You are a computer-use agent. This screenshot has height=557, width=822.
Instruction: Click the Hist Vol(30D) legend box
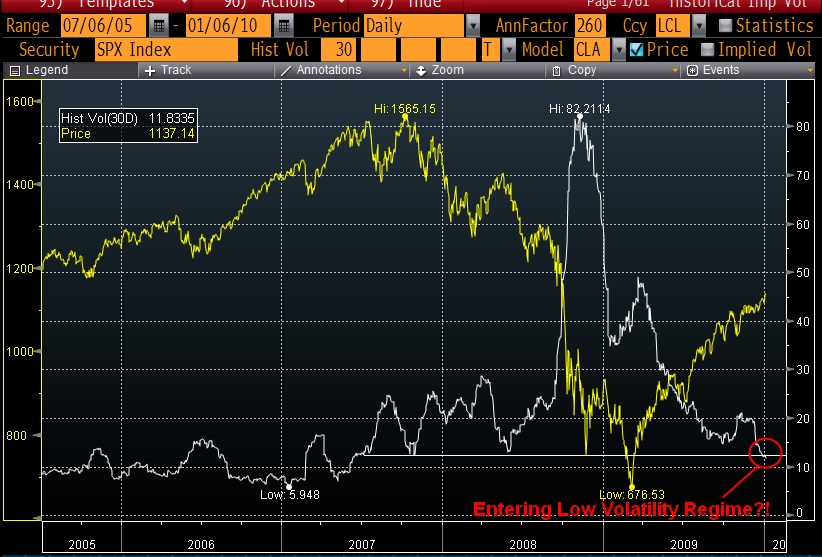tap(113, 125)
